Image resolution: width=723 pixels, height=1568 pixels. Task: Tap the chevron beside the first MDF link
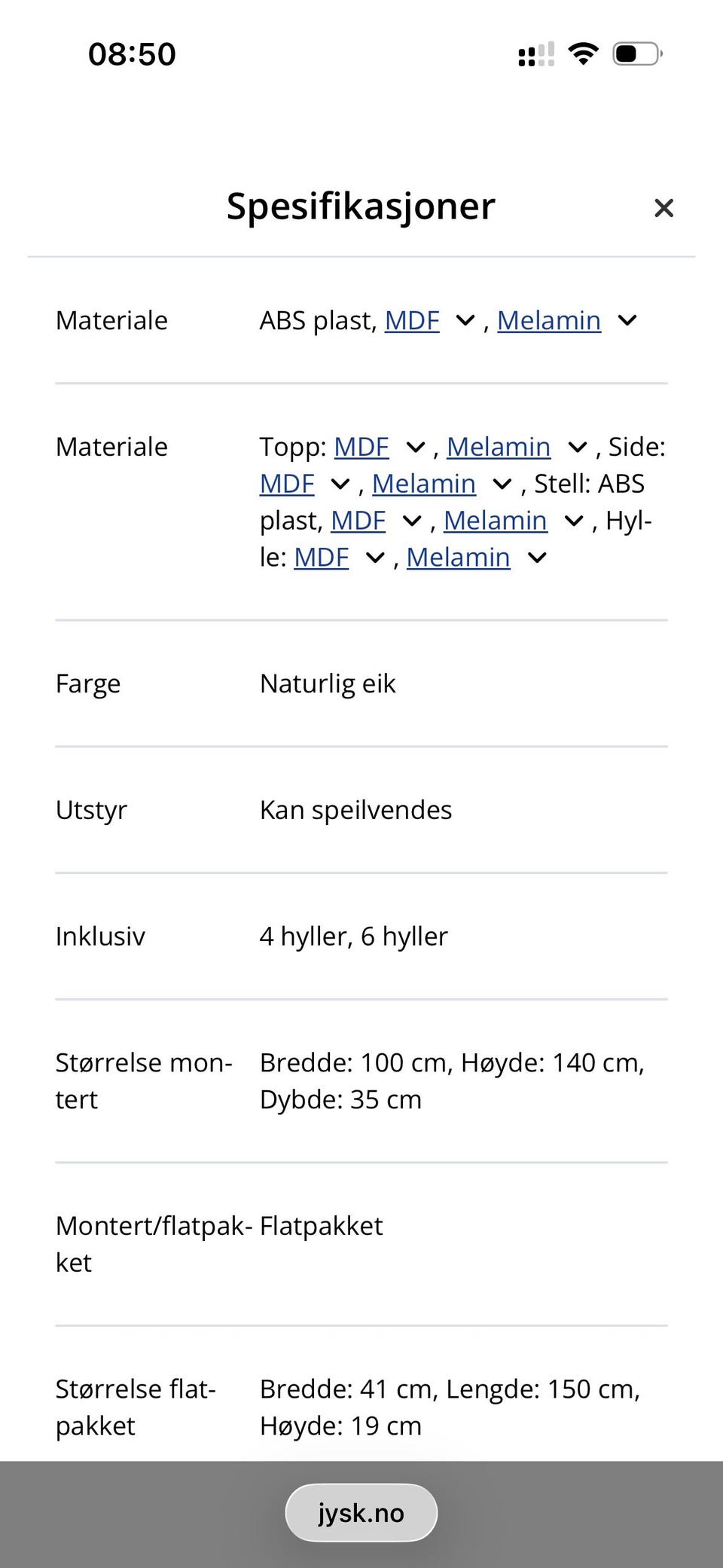pos(465,320)
